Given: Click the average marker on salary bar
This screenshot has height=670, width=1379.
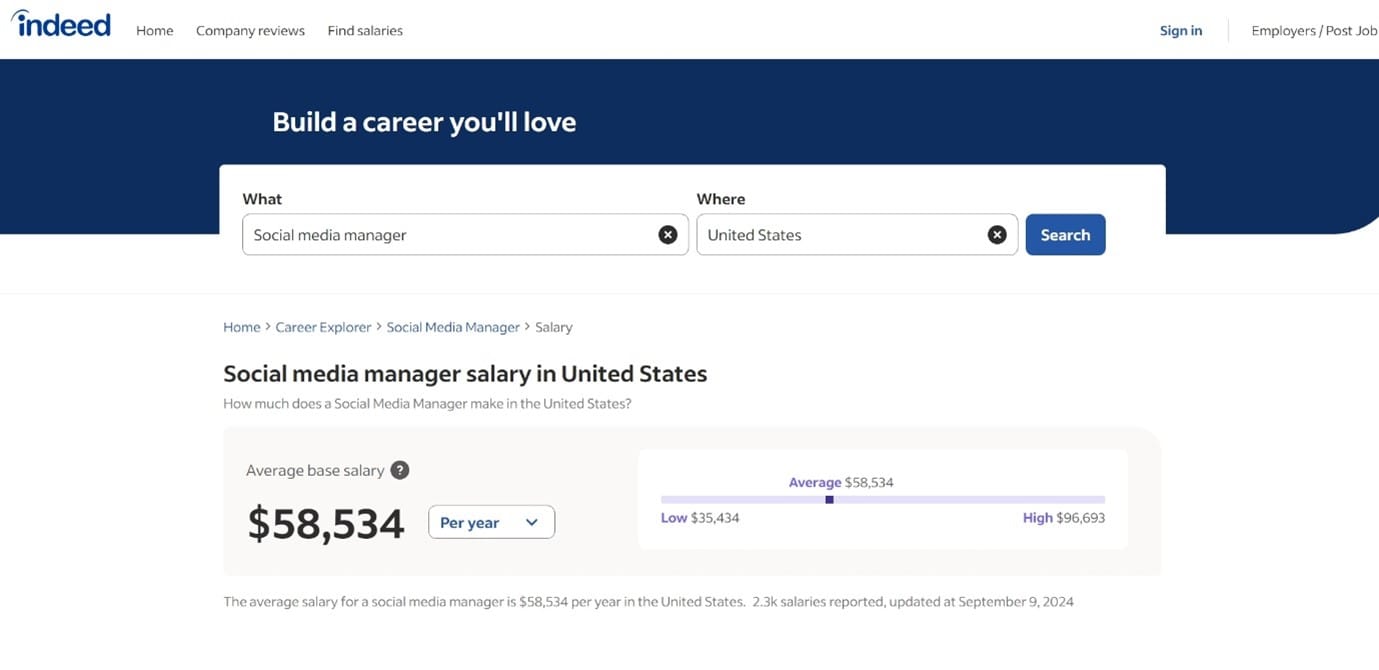Looking at the screenshot, I should point(829,499).
